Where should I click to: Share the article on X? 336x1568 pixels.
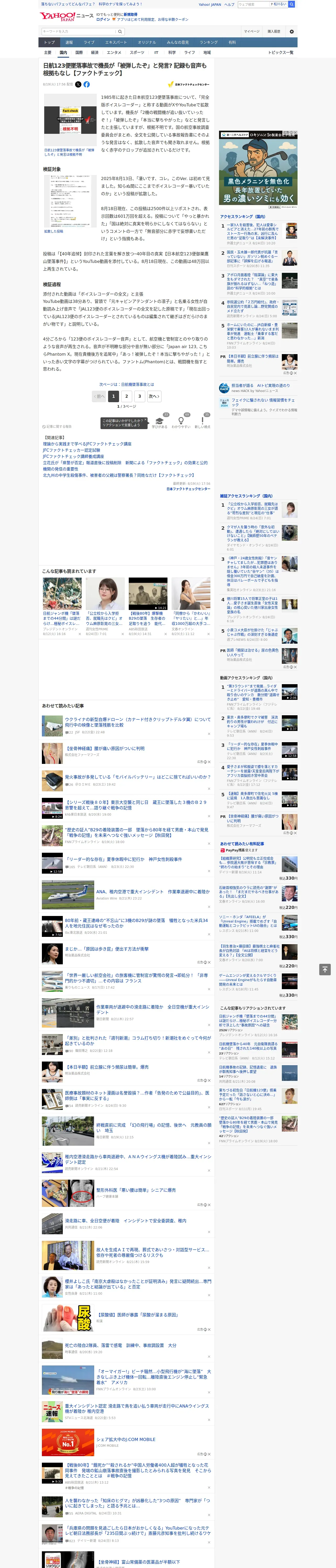pyautogui.click(x=78, y=85)
